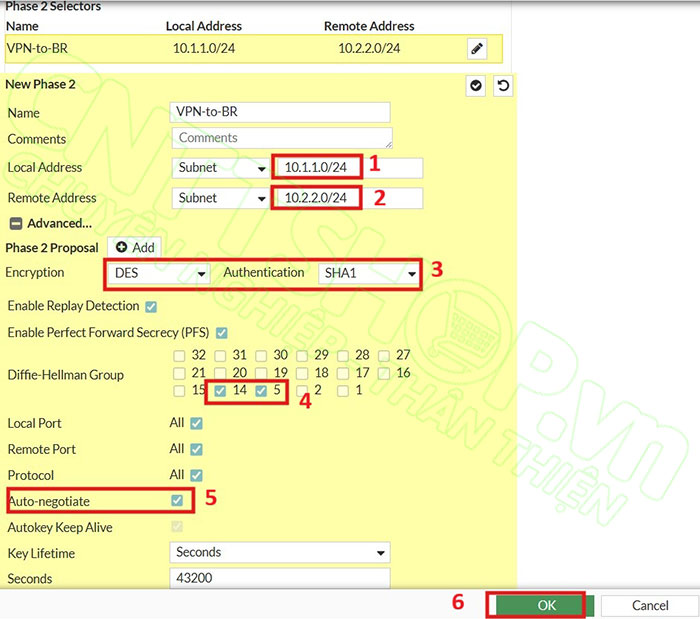This screenshot has height=619, width=700.
Task: Open the Local Address Subnet type dropdown
Action: pyautogui.click(x=220, y=168)
